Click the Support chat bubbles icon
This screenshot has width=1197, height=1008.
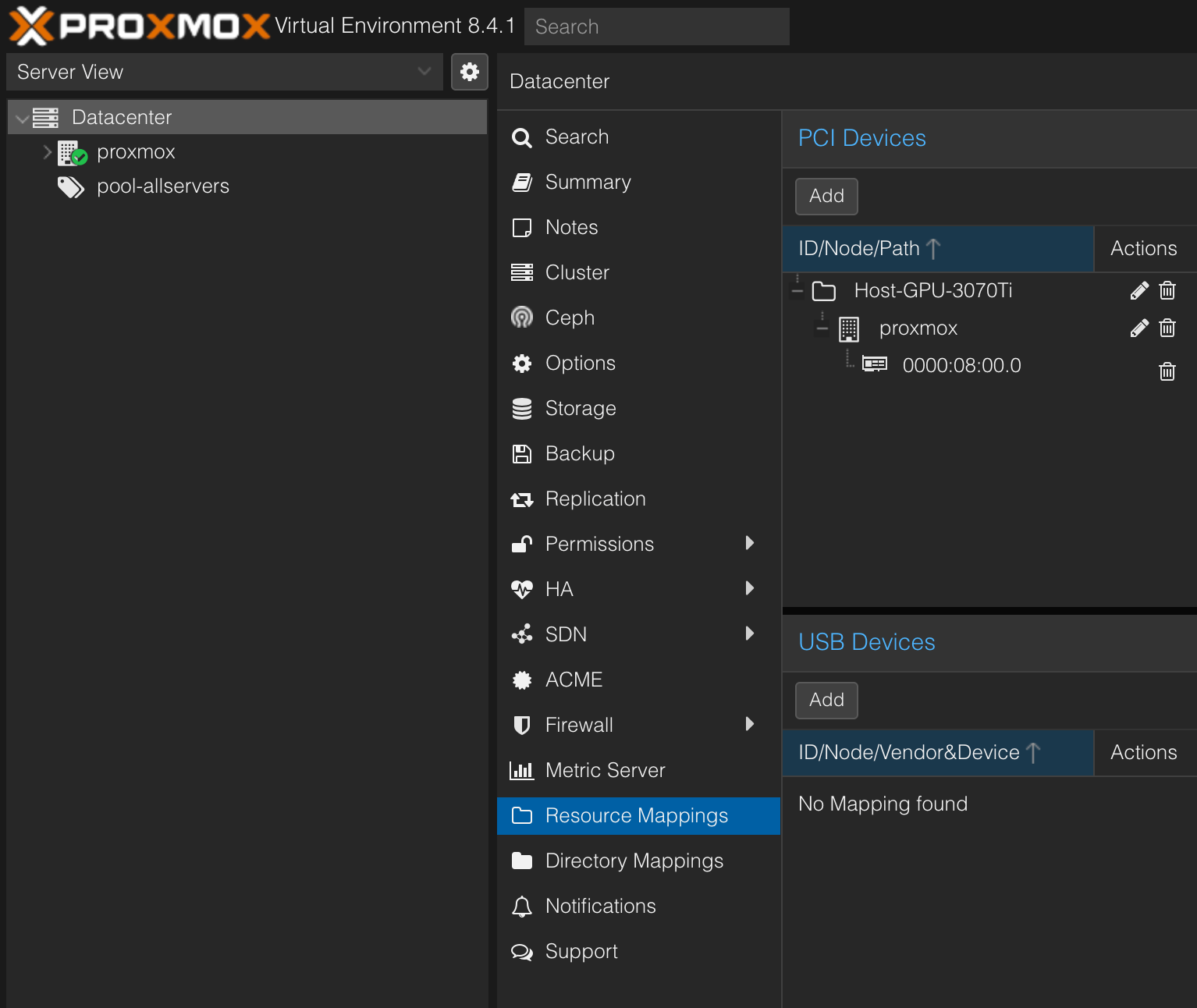point(522,952)
